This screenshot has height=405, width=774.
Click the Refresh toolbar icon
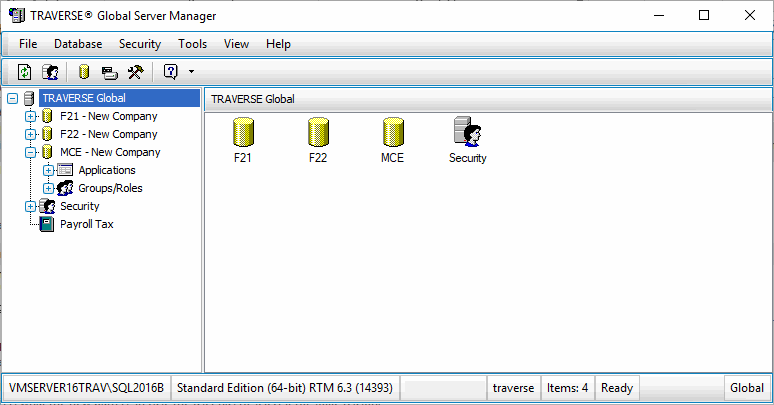24,72
